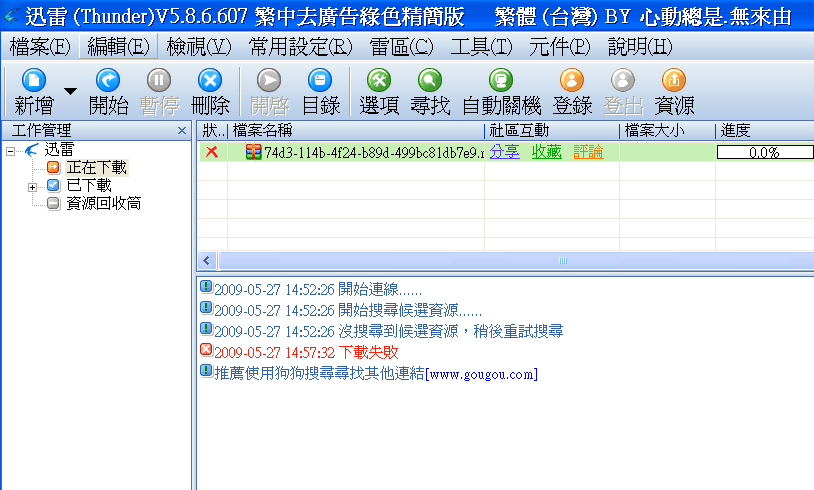Click the 分享 link in download row

point(504,152)
